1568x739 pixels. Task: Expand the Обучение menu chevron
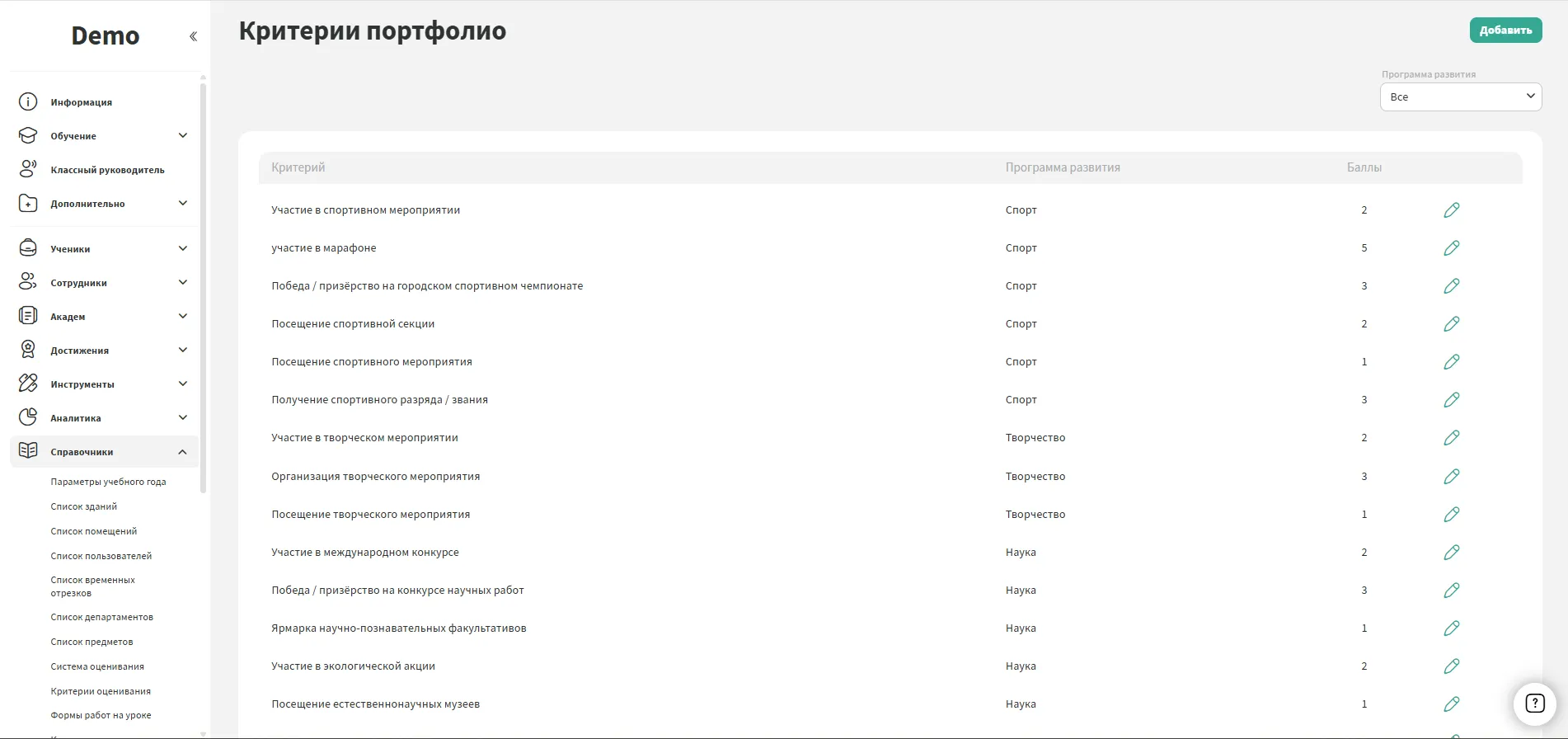[x=183, y=136]
